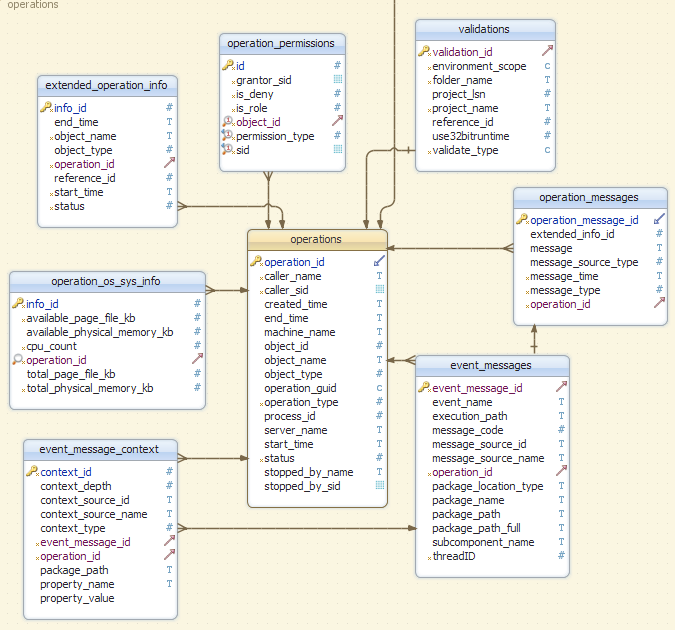Select the cpu_count column

click(51, 346)
